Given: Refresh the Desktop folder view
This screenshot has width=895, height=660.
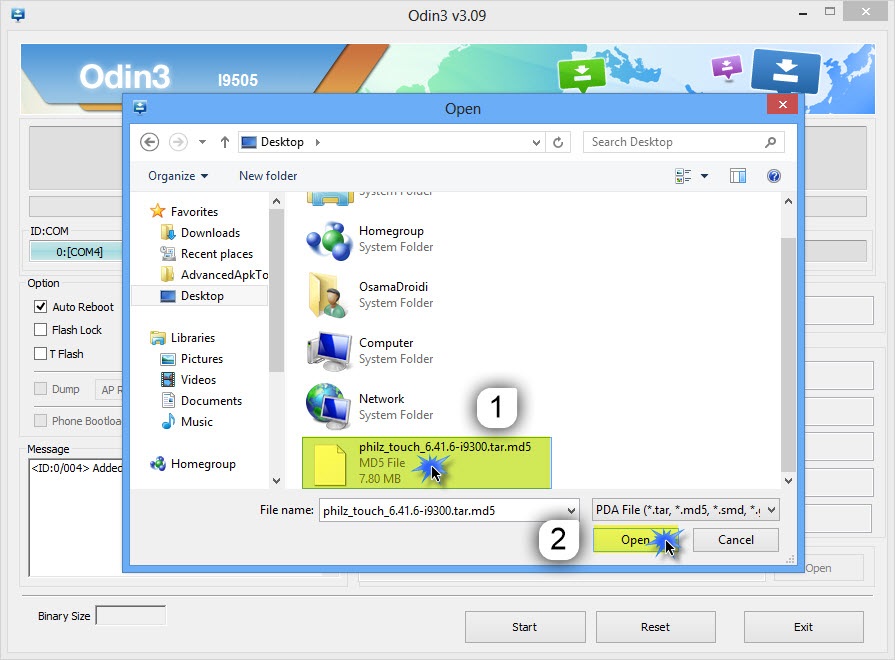Looking at the screenshot, I should point(558,142).
